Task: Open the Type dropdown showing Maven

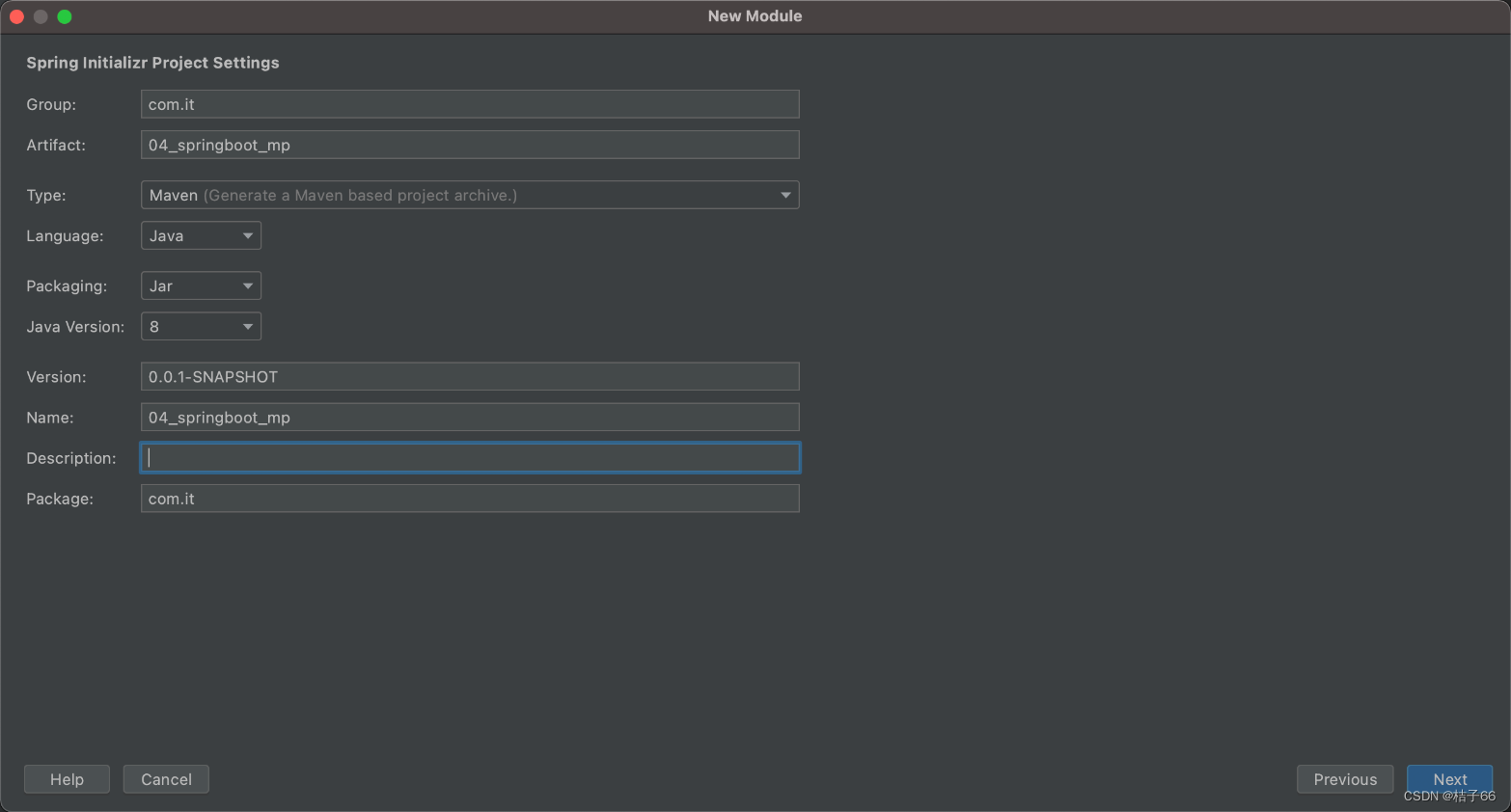Action: click(470, 195)
